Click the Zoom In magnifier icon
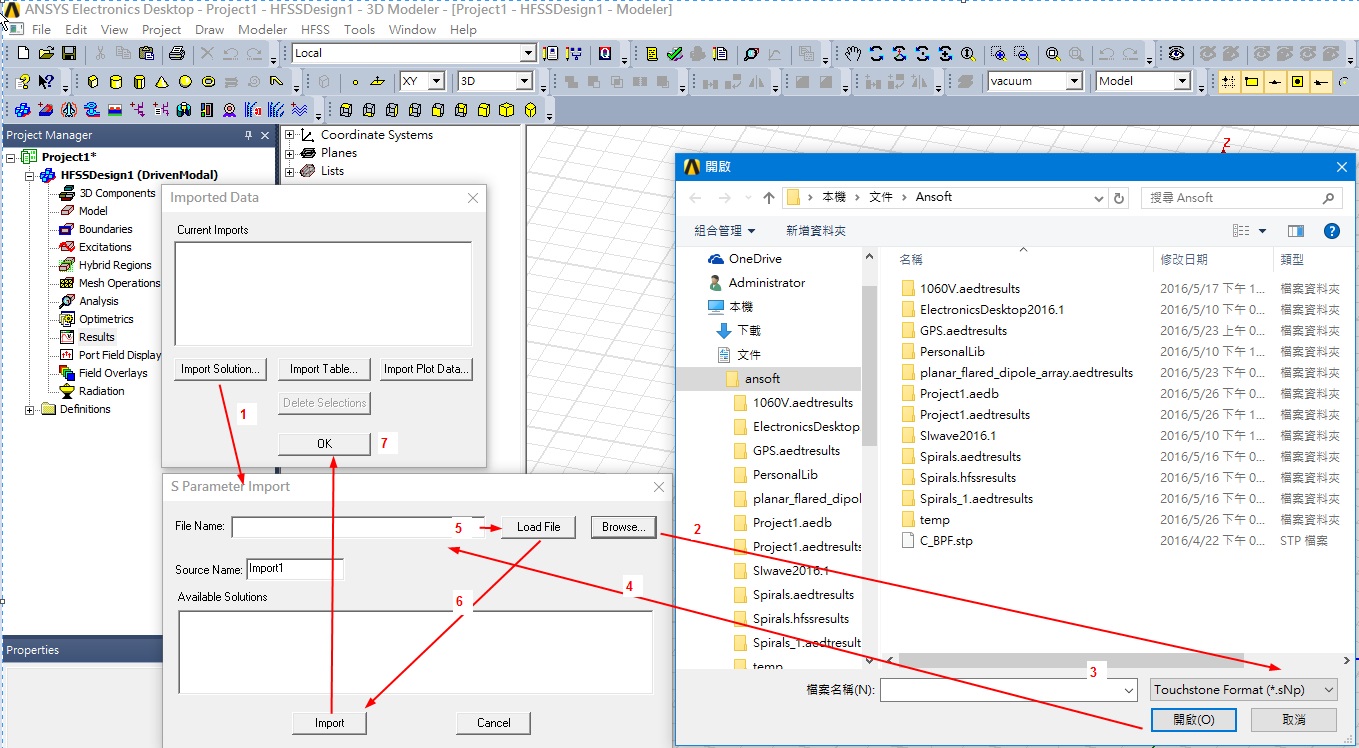Screen dimensions: 1359x748 click(x=998, y=53)
